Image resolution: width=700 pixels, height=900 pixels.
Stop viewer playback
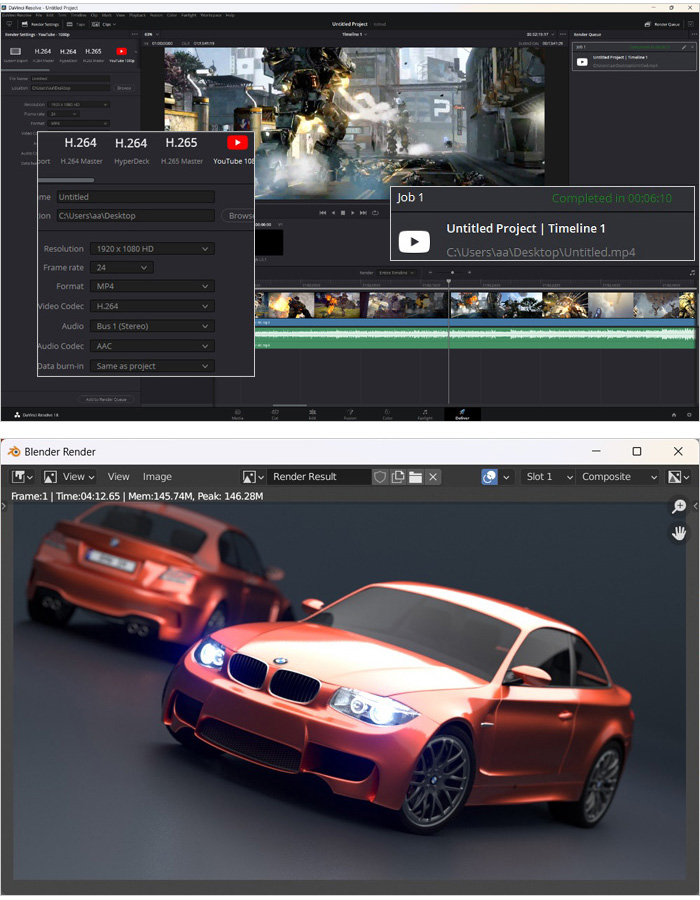343,212
